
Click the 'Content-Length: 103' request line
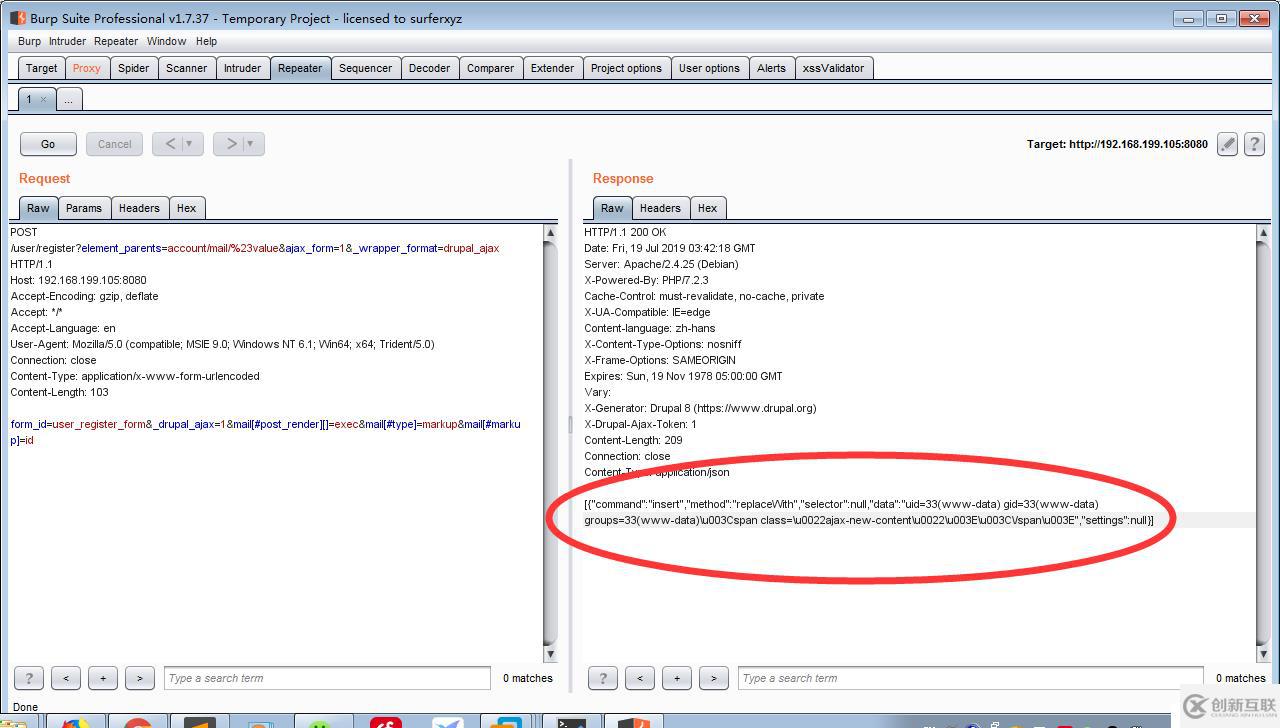click(59, 392)
